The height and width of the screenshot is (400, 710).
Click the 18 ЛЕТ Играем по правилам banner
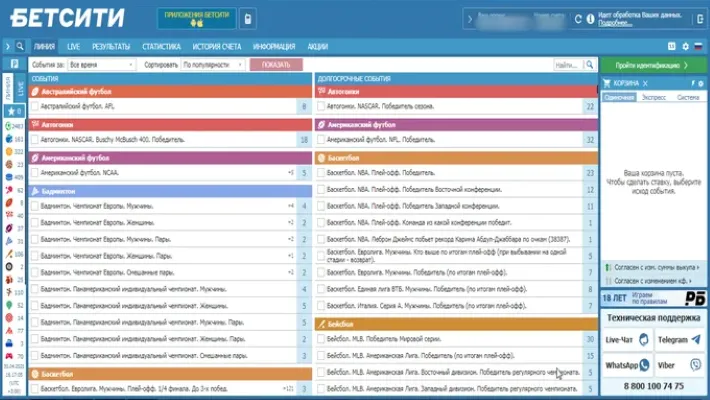(x=653, y=298)
